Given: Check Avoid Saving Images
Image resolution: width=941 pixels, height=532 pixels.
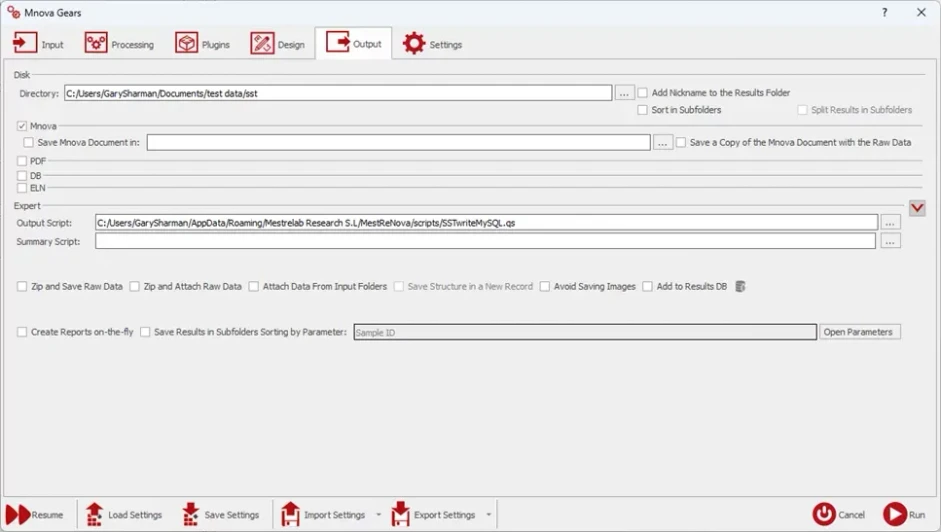Looking at the screenshot, I should (x=544, y=286).
